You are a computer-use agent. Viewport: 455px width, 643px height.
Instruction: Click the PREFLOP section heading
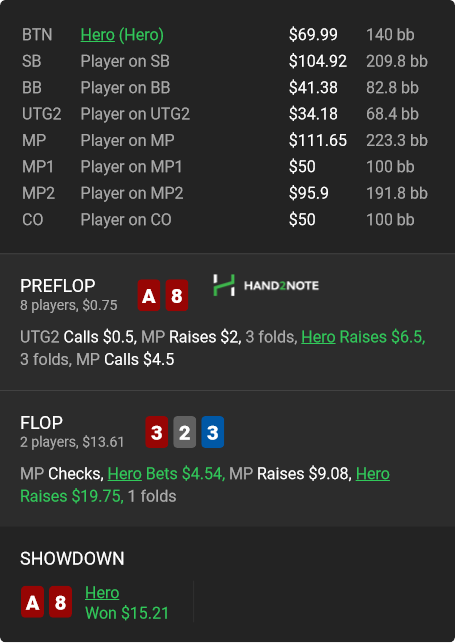coord(58,286)
